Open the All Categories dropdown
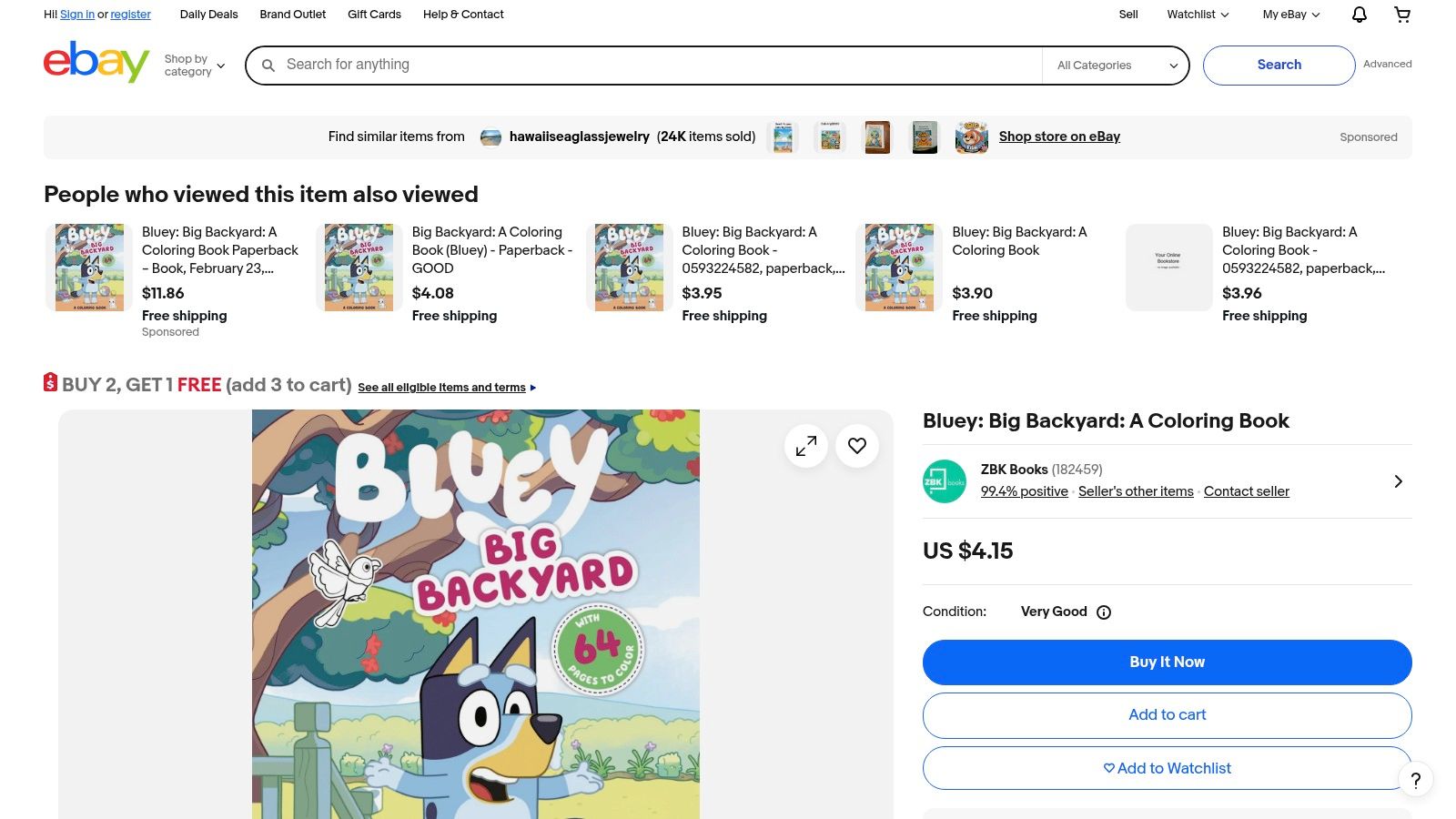The width and height of the screenshot is (1456, 819). [x=1117, y=66]
